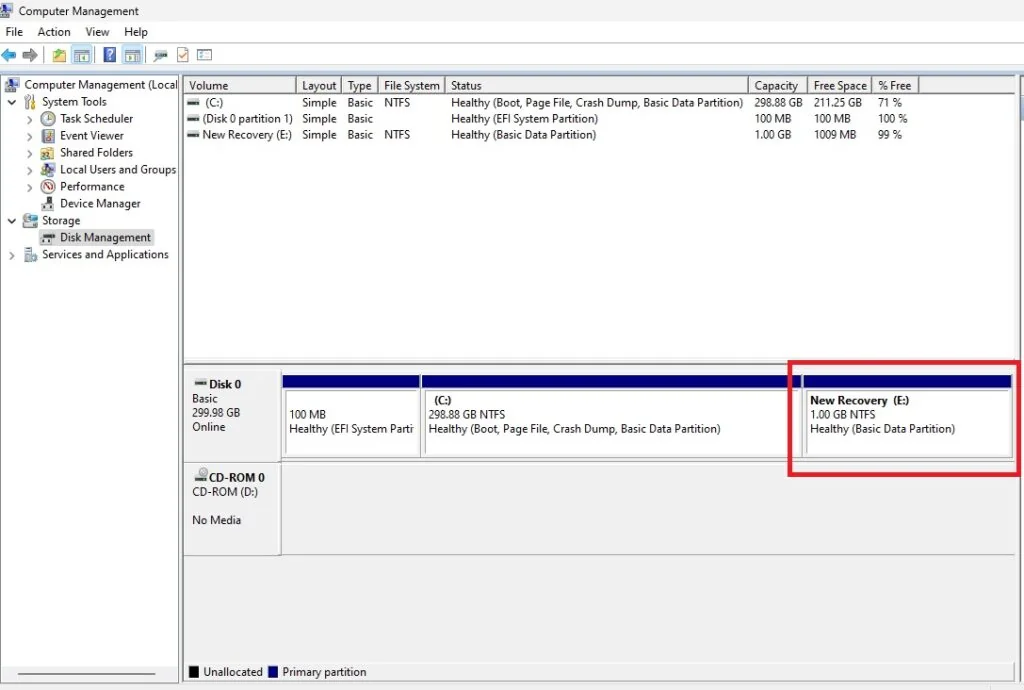Click the Event Viewer icon
The image size is (1024, 690).
tap(48, 136)
